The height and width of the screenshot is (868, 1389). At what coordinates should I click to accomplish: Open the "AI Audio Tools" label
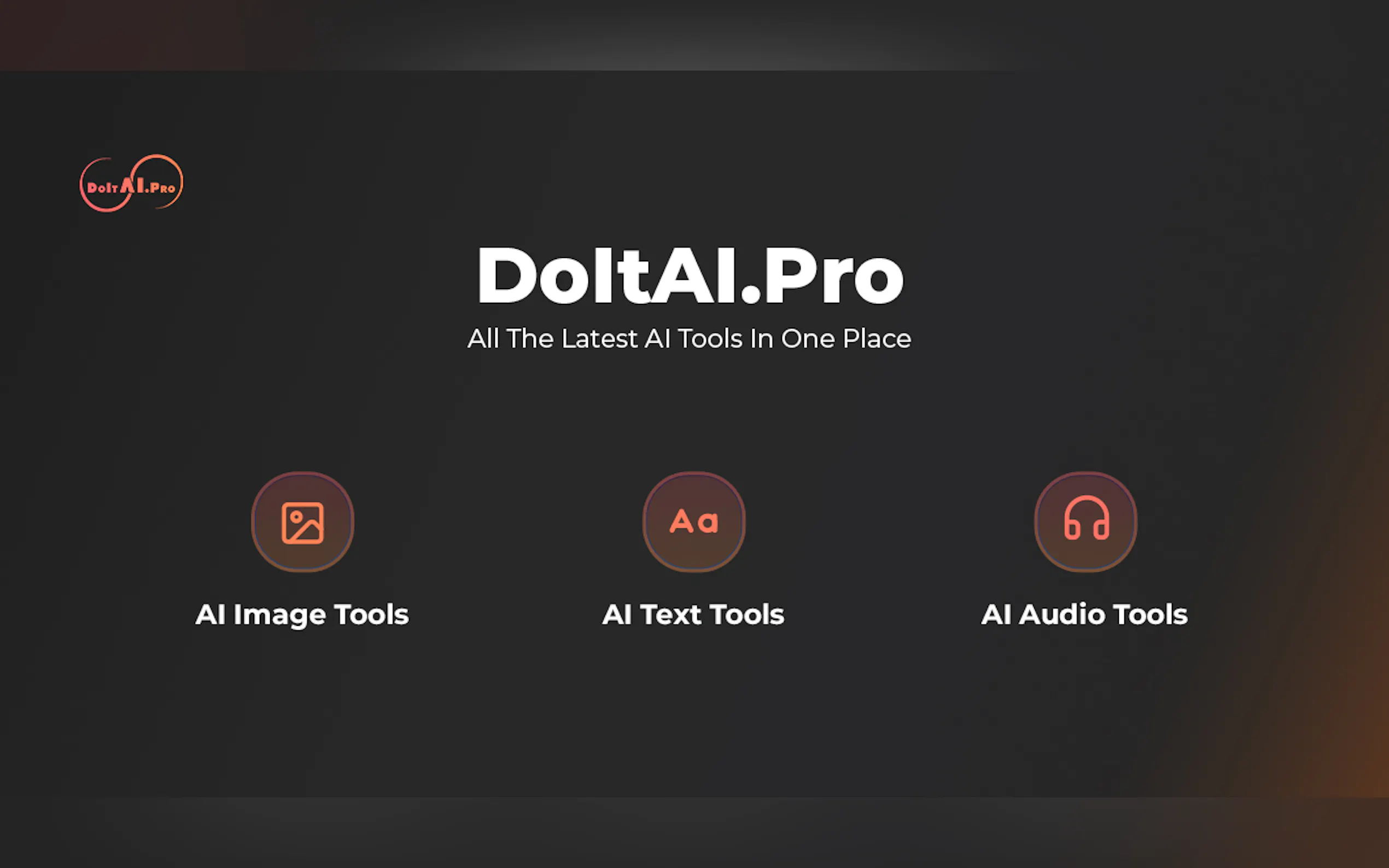pyautogui.click(x=1084, y=615)
